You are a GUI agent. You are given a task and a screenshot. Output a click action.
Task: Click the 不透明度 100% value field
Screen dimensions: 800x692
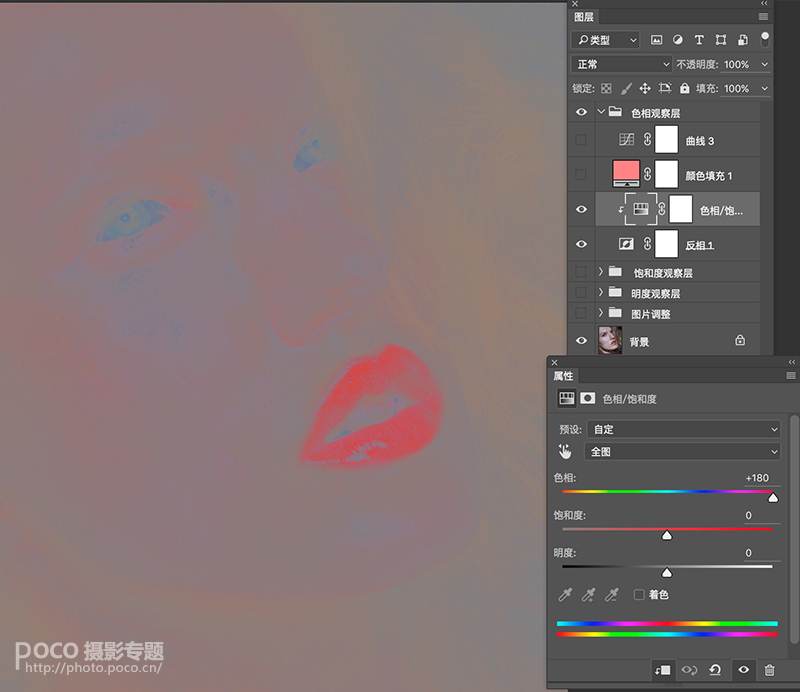737,64
